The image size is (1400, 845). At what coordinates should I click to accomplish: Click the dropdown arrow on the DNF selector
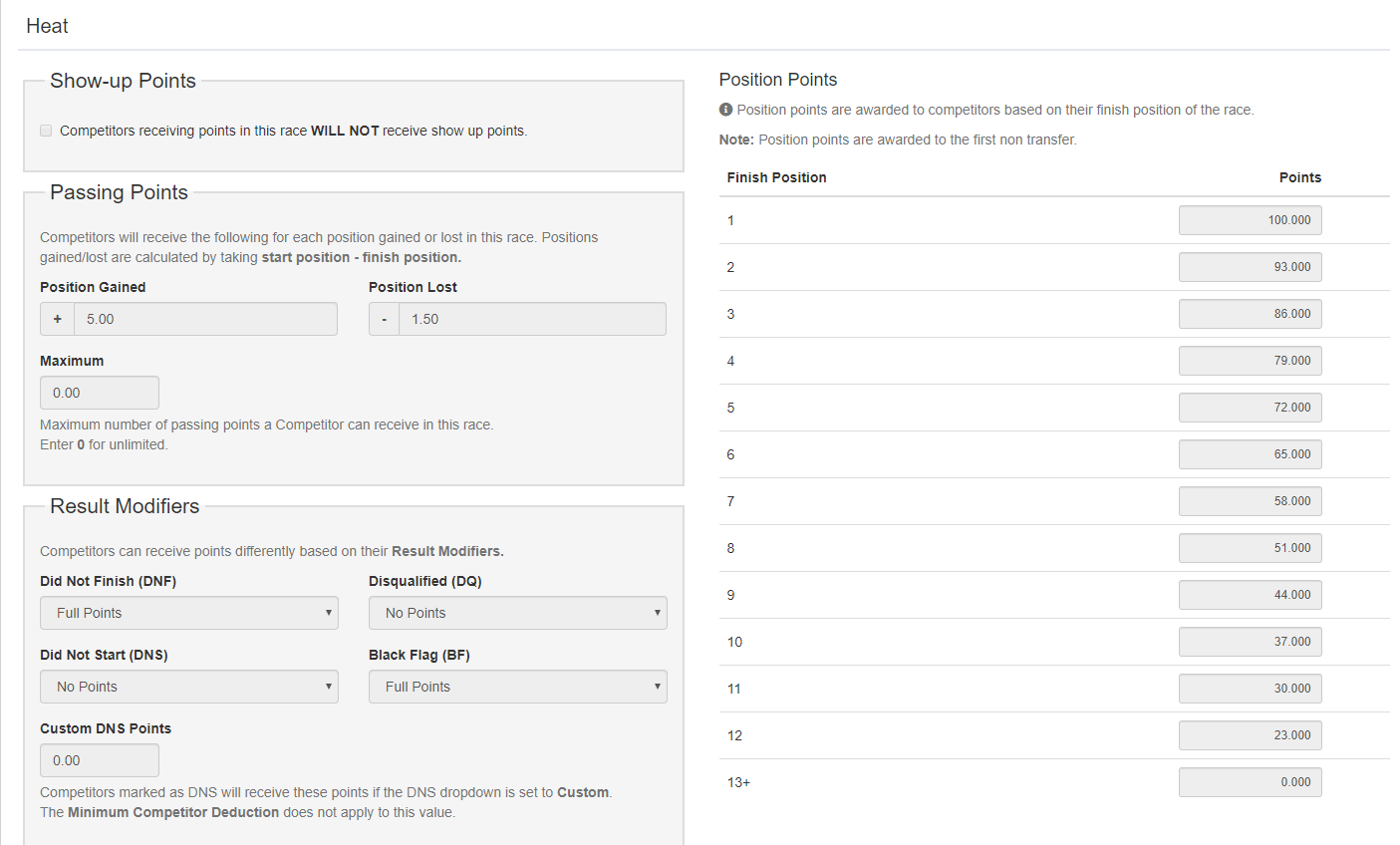click(x=329, y=613)
